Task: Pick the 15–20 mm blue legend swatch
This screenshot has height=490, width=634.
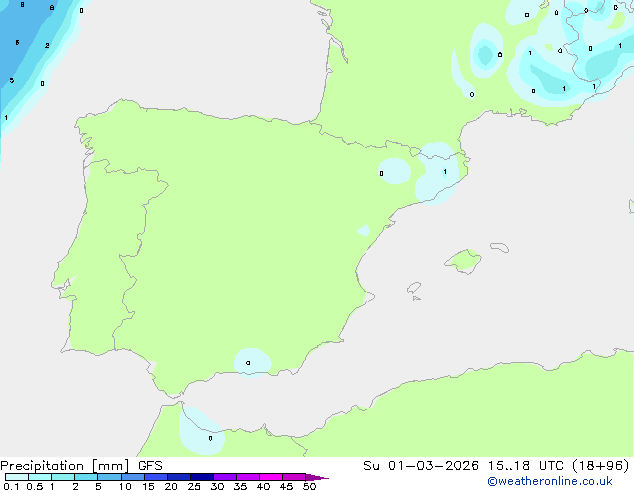Action: tap(156, 477)
